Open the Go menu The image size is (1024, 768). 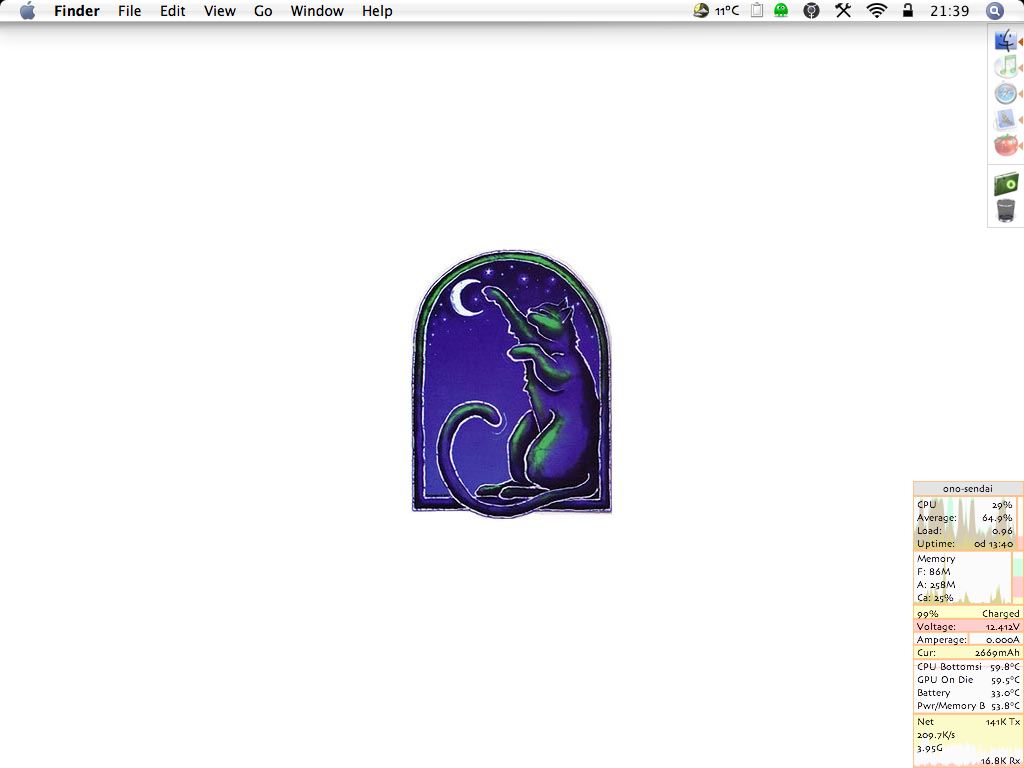coord(263,11)
